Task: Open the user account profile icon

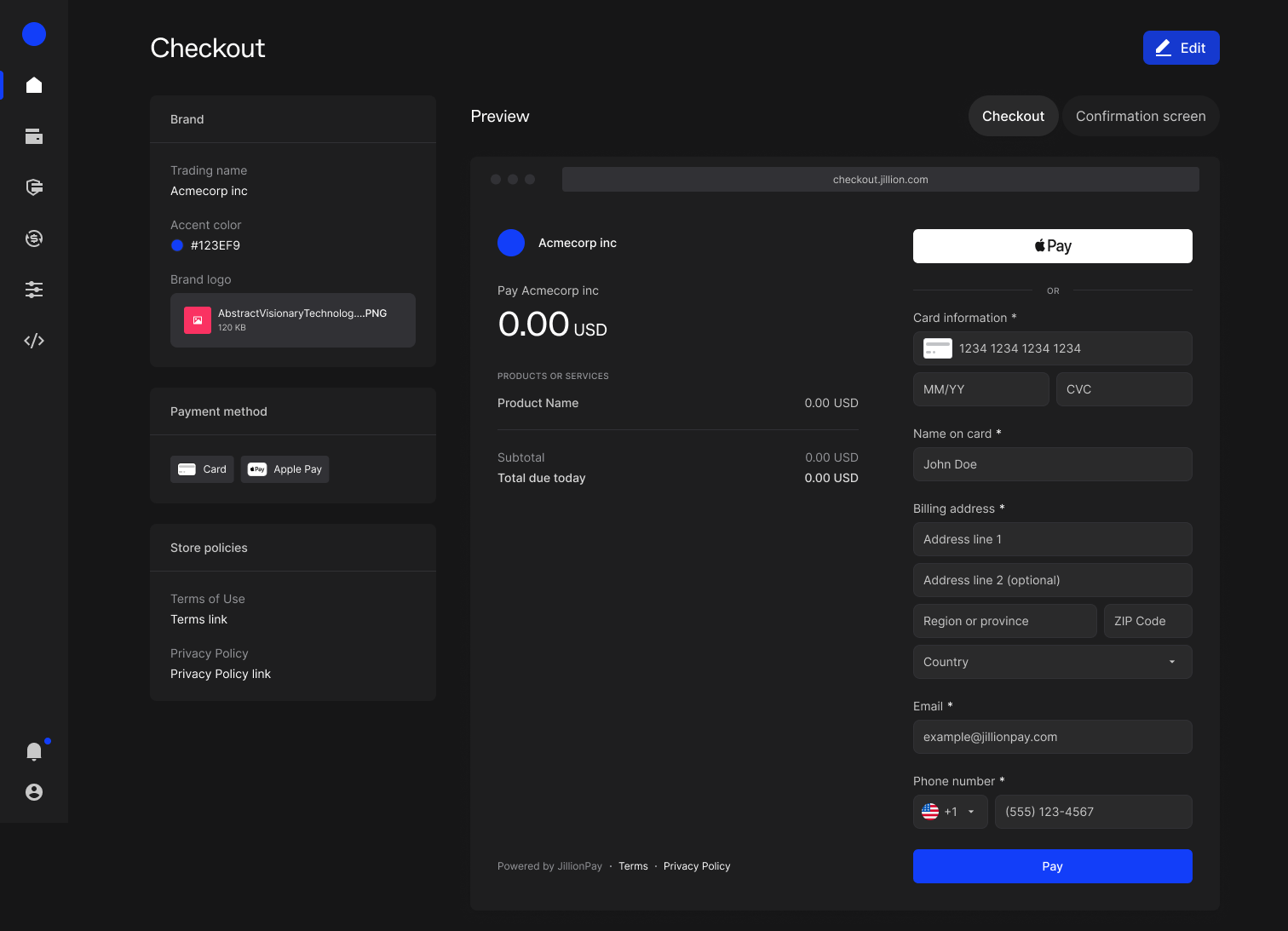Action: pyautogui.click(x=34, y=792)
